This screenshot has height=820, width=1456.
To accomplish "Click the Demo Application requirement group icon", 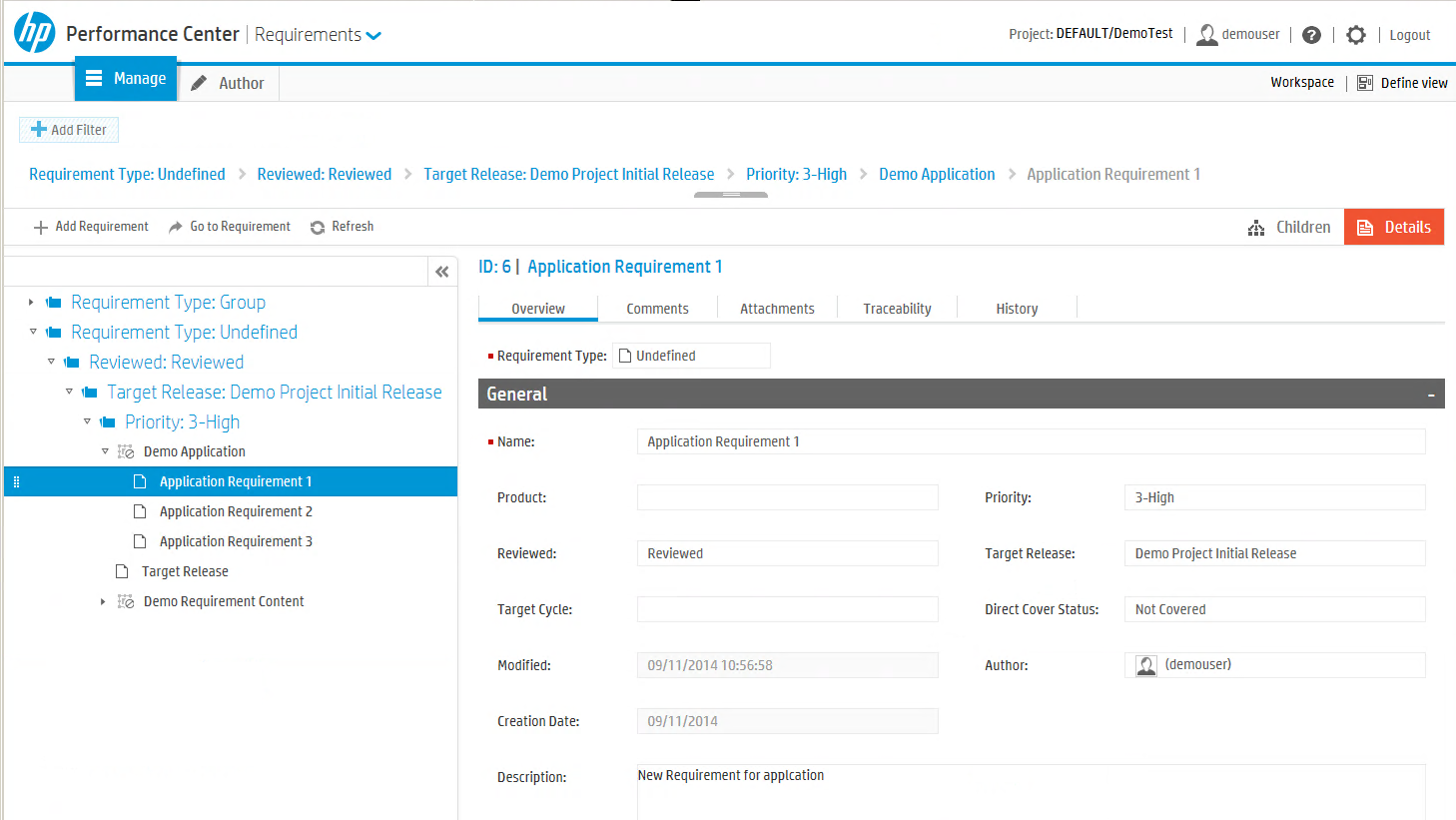I will (x=126, y=451).
